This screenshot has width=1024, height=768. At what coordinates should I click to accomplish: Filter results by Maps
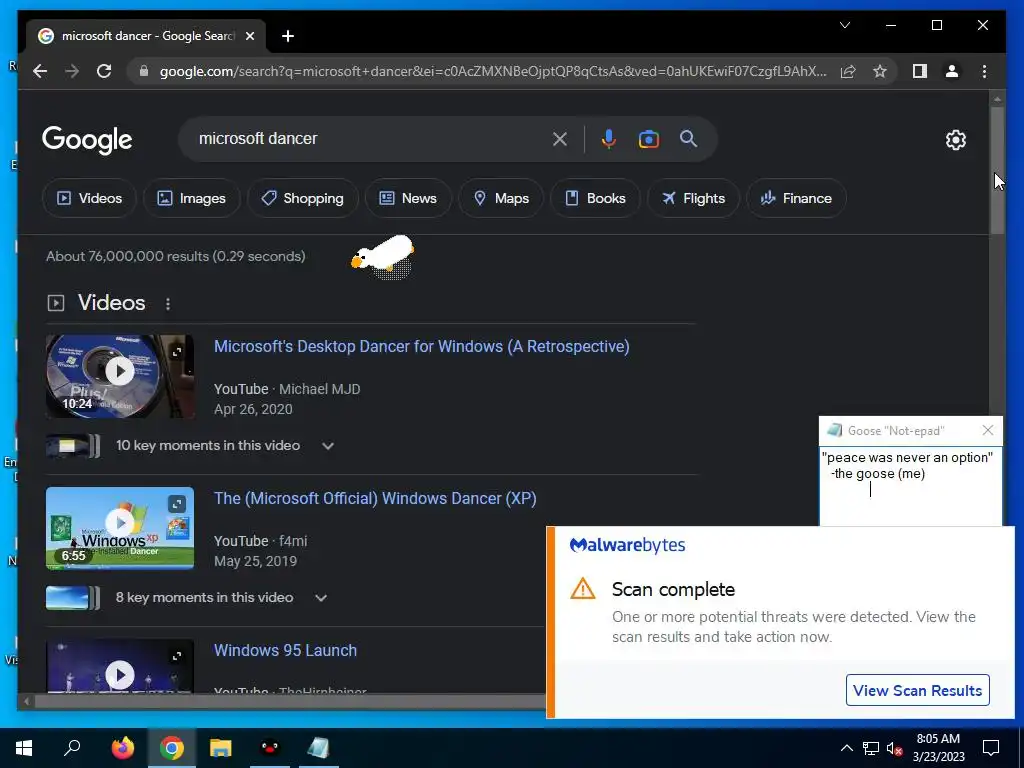501,198
